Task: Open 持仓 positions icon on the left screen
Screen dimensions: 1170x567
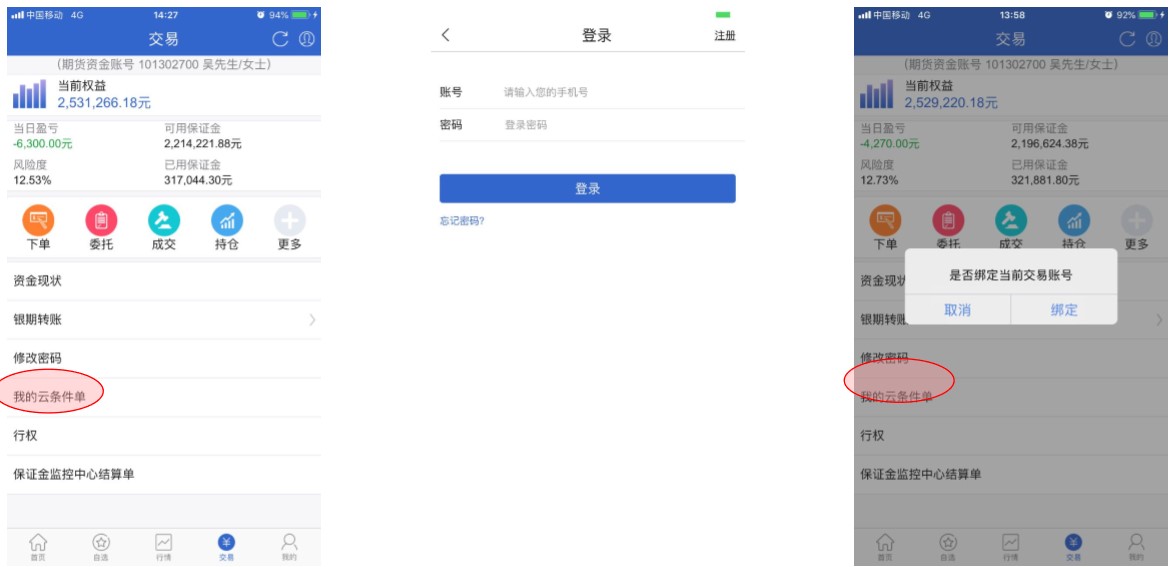Action: [226, 221]
